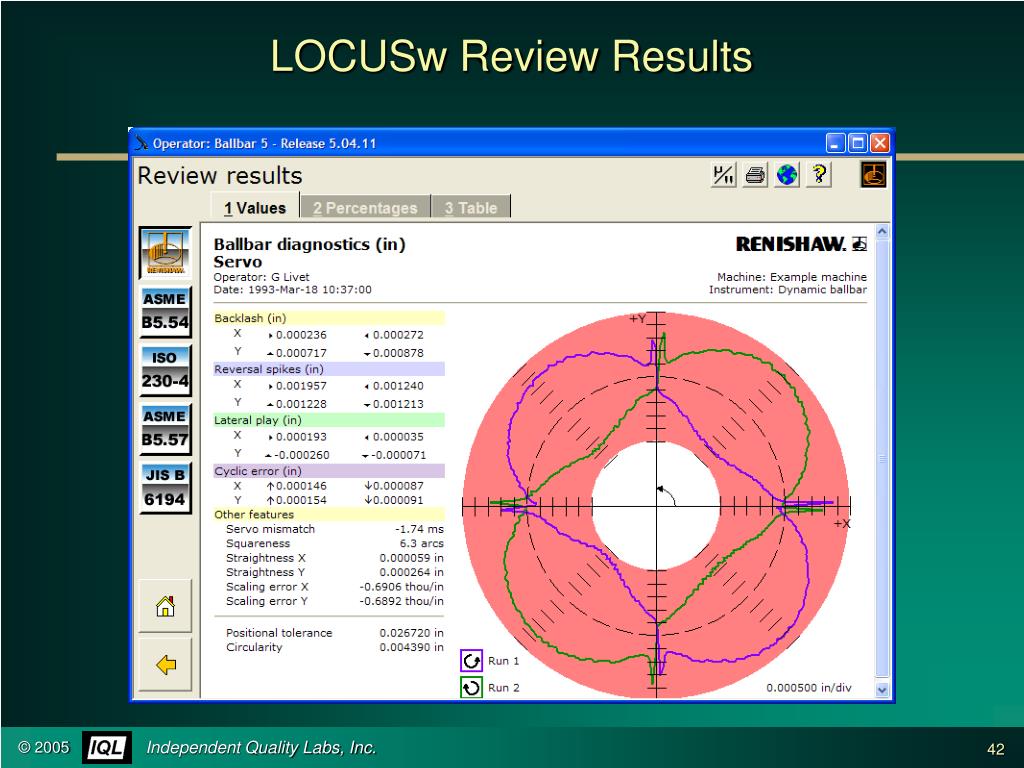Screen dimensions: 1024x768
Task: Switch to the 1 Values tab
Action: (x=255, y=208)
